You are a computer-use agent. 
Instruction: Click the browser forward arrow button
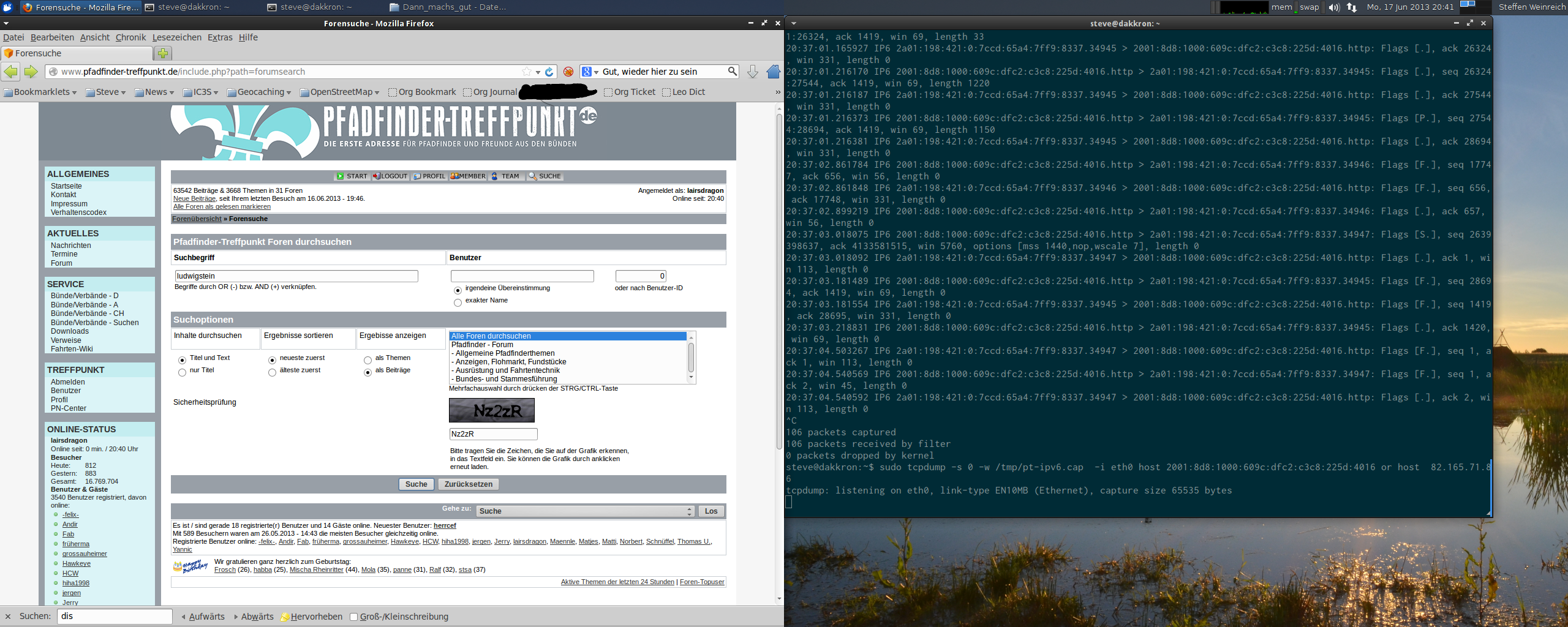(31, 72)
